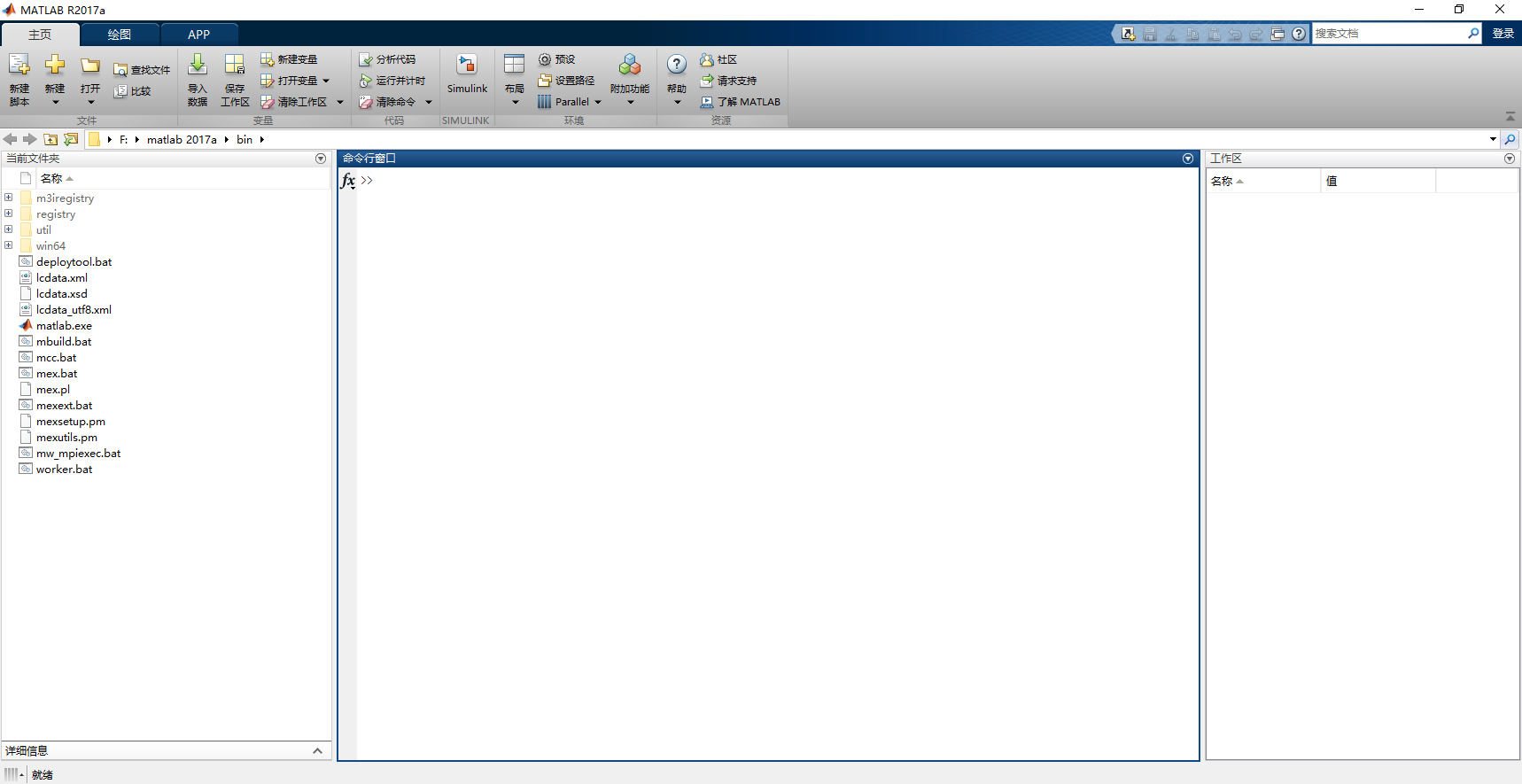Viewport: 1522px width, 784px height.
Task: Switch to the APP tab
Action: (198, 35)
